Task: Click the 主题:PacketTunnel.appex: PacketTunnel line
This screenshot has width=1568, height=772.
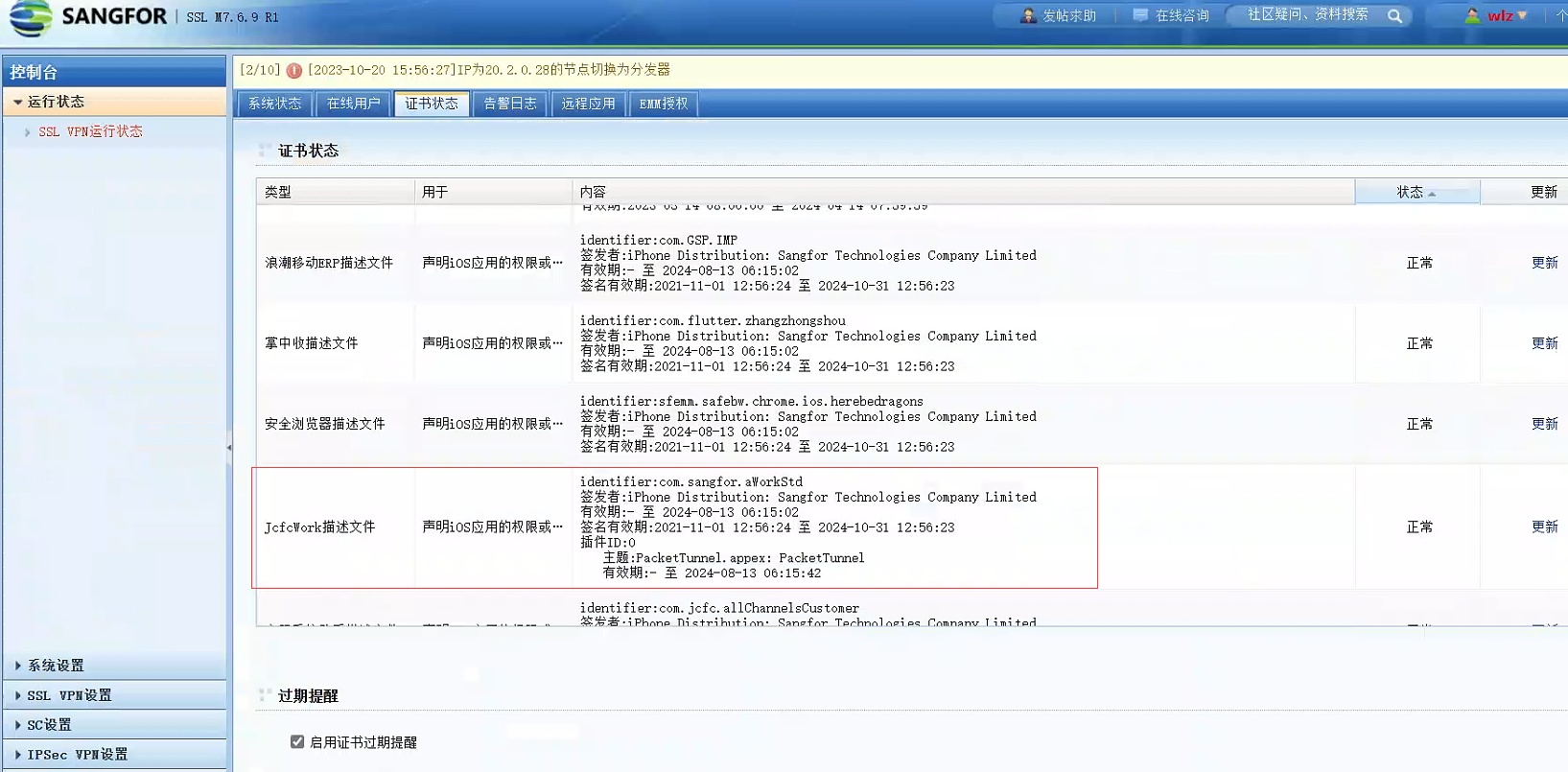Action: [734, 558]
